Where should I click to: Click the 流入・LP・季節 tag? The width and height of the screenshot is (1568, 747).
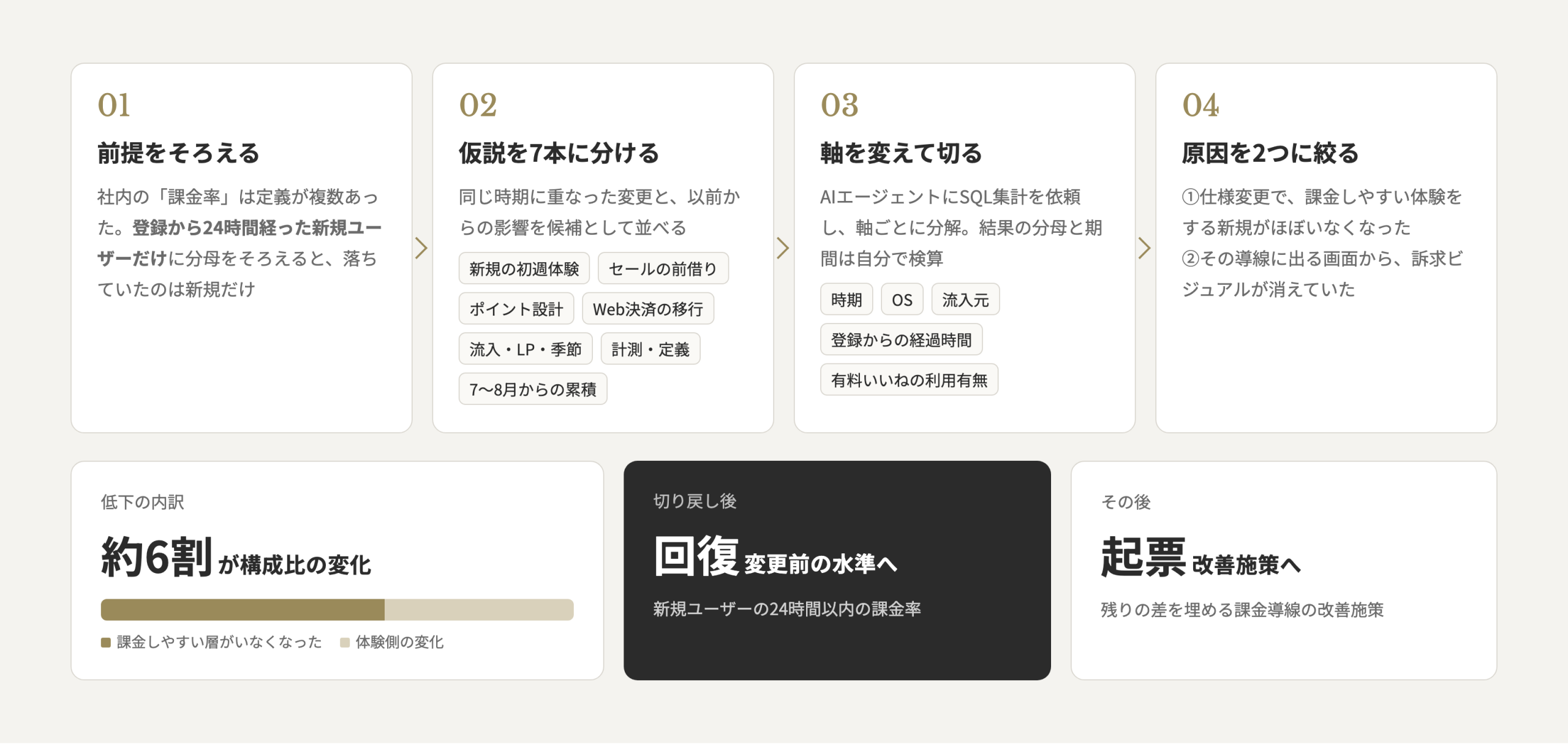[x=525, y=349]
